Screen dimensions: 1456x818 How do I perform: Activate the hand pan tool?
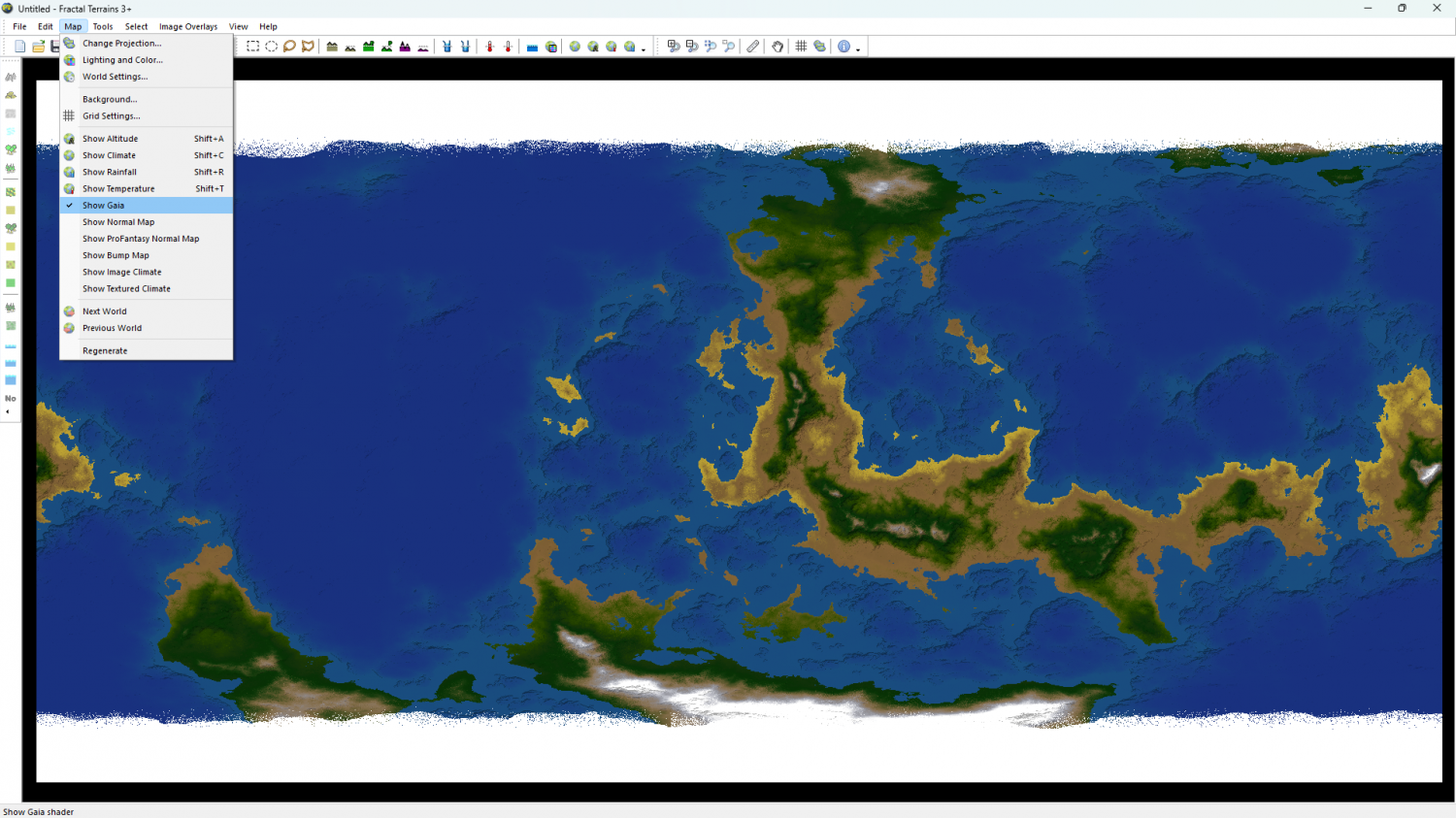click(x=778, y=47)
